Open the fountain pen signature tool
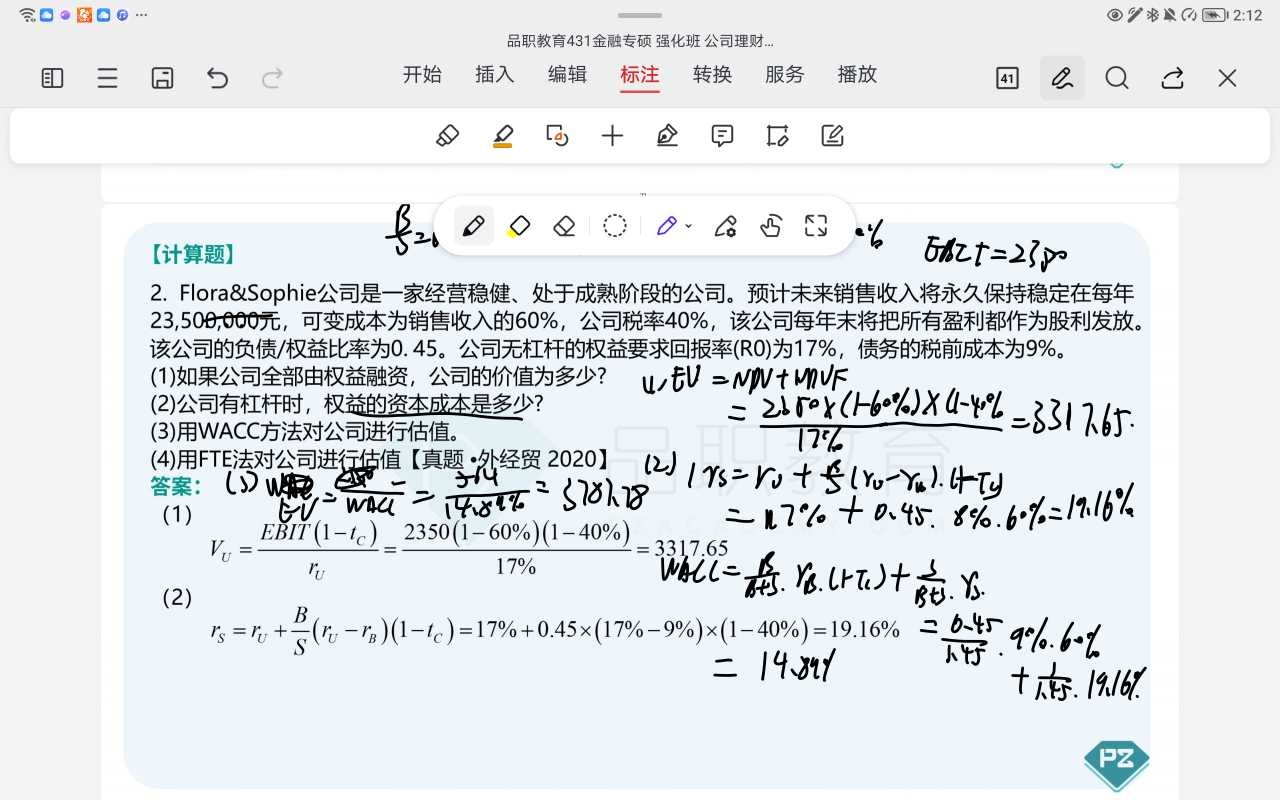The image size is (1280, 800). pos(667,136)
